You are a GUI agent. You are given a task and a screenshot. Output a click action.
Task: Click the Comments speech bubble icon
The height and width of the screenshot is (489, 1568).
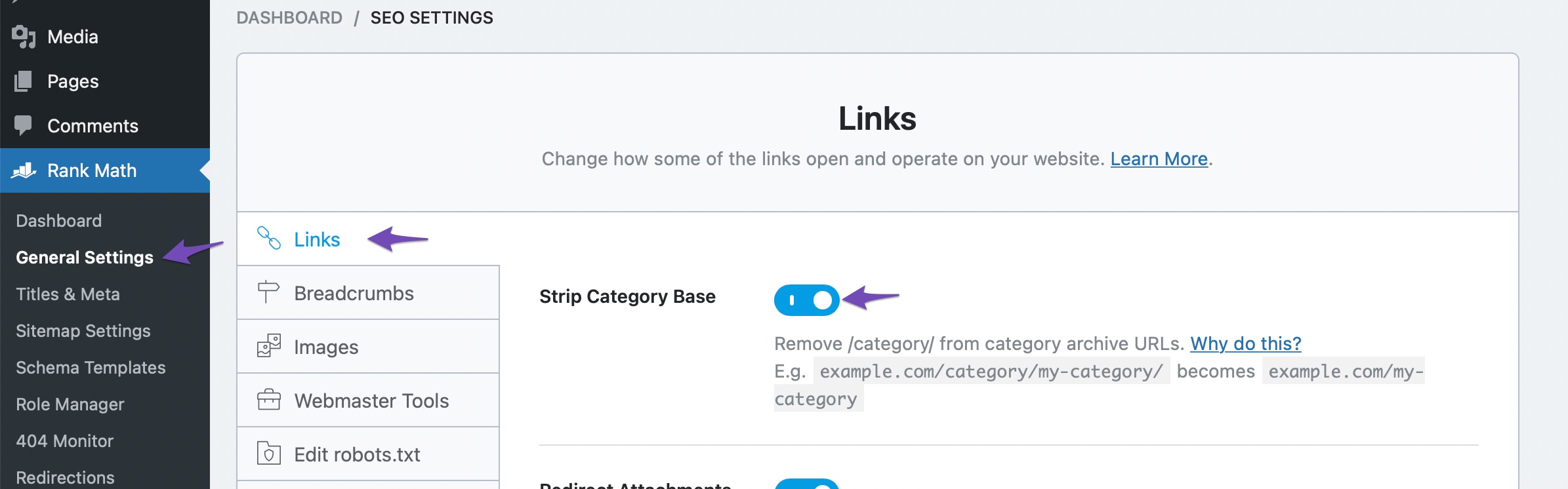coord(24,125)
